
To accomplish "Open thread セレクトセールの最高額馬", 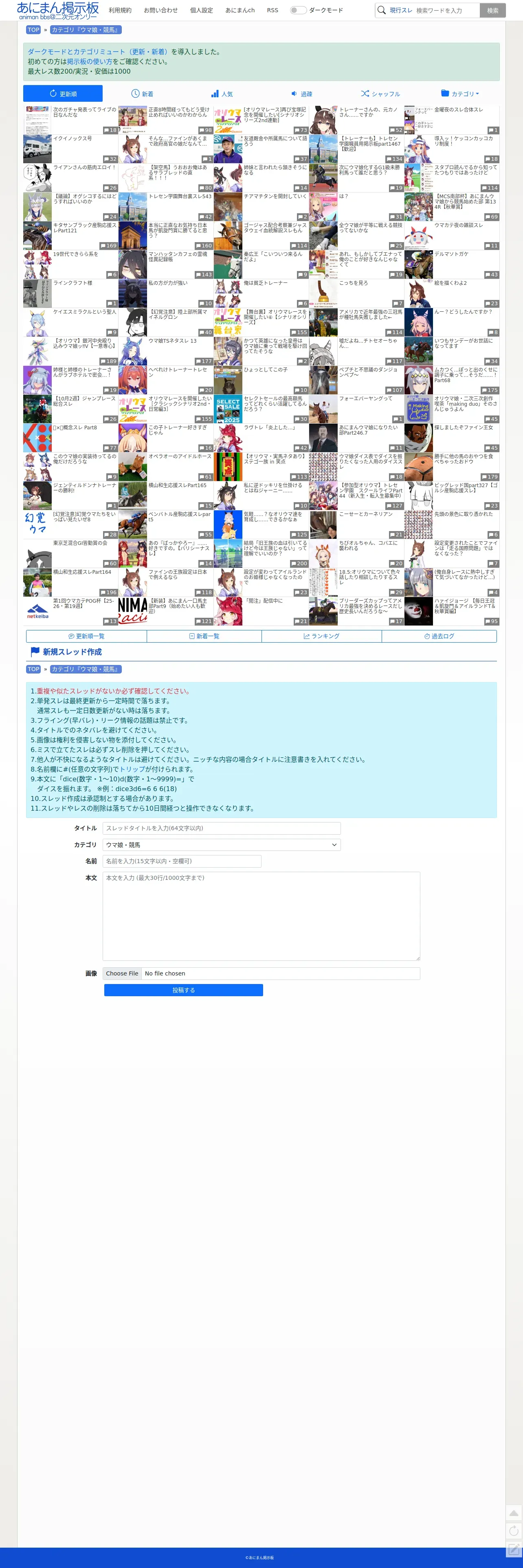I will coord(275,404).
